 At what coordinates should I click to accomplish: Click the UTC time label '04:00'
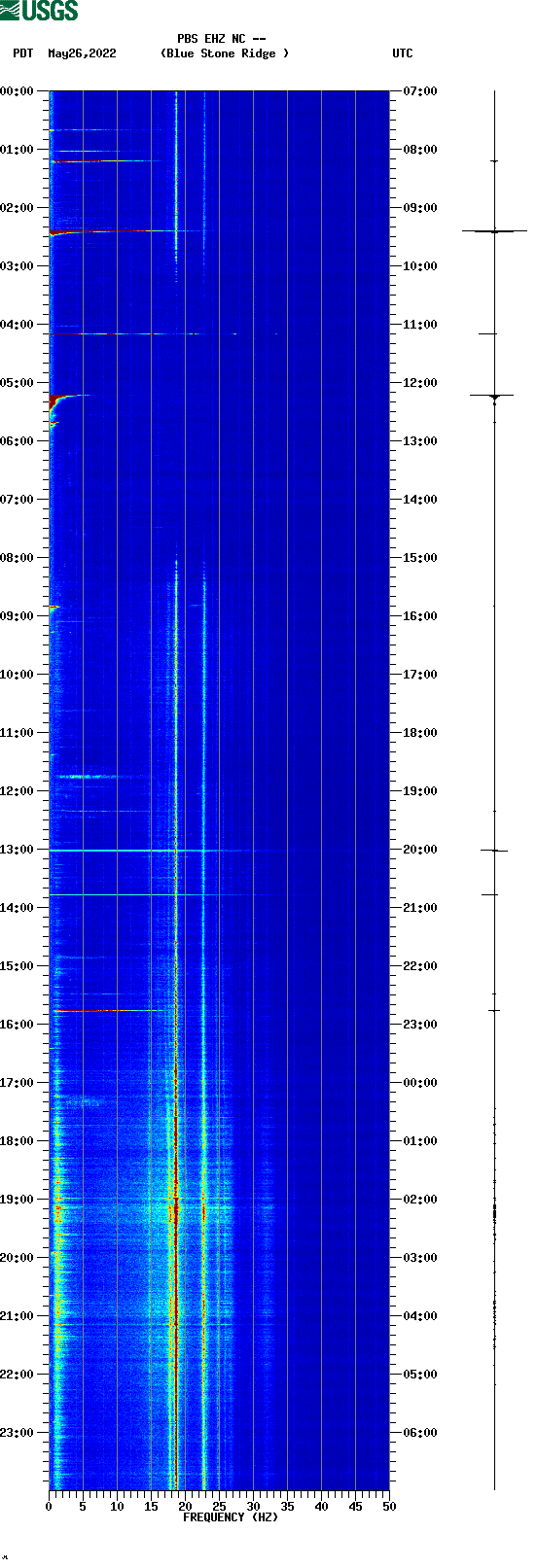[x=420, y=1316]
